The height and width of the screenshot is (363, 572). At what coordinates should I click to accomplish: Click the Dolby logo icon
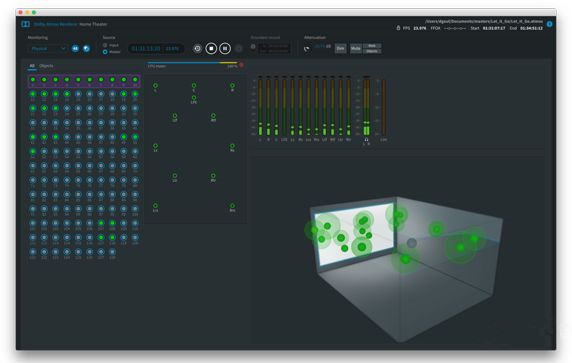pyautogui.click(x=25, y=24)
